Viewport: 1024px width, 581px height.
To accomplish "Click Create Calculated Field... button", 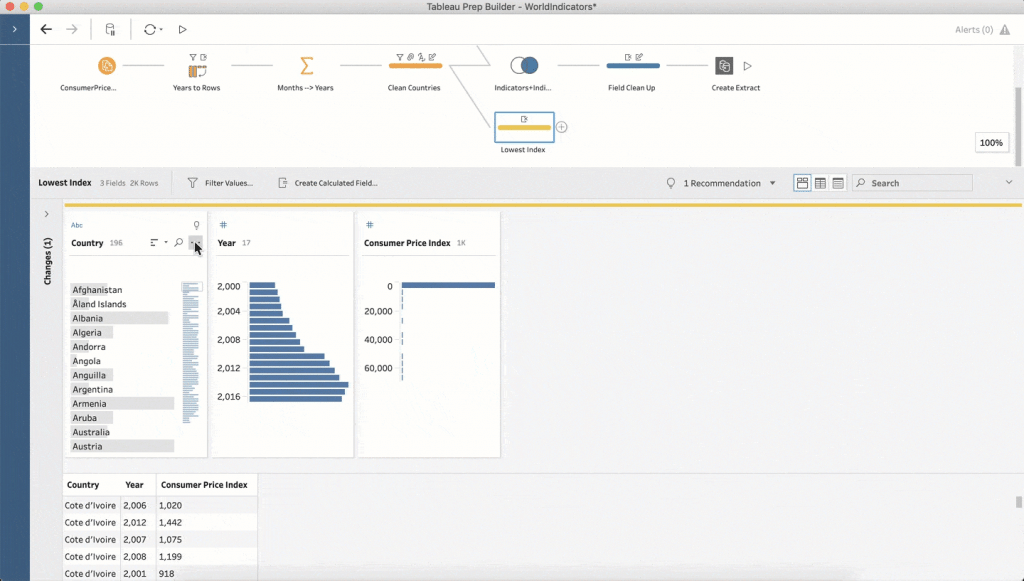I will (328, 183).
